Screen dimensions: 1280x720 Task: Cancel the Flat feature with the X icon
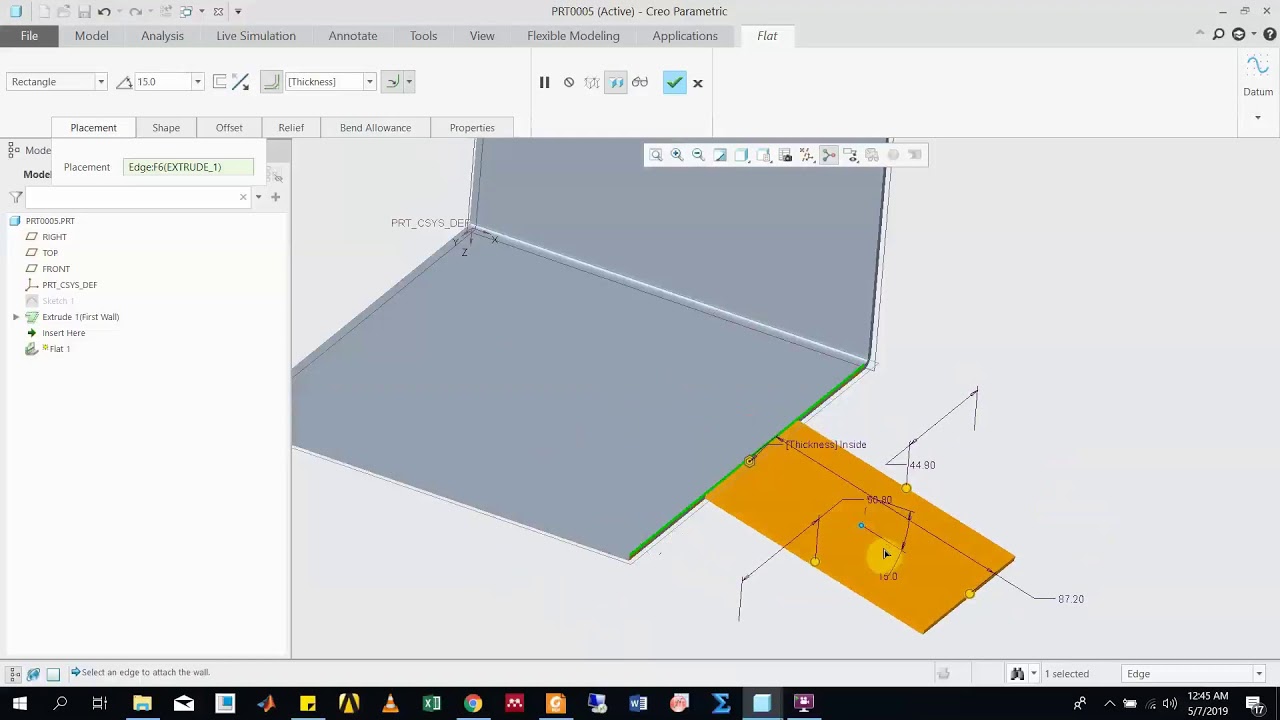click(698, 83)
